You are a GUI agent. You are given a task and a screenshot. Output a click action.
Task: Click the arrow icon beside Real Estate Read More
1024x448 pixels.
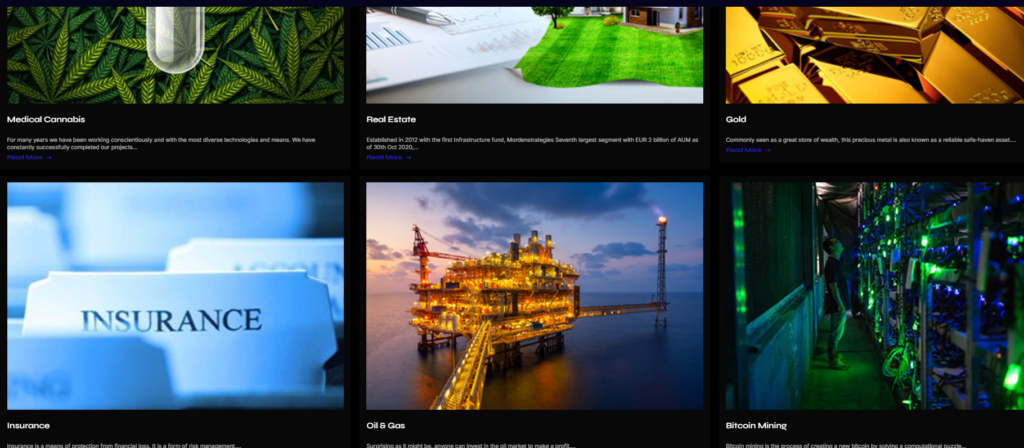point(408,157)
